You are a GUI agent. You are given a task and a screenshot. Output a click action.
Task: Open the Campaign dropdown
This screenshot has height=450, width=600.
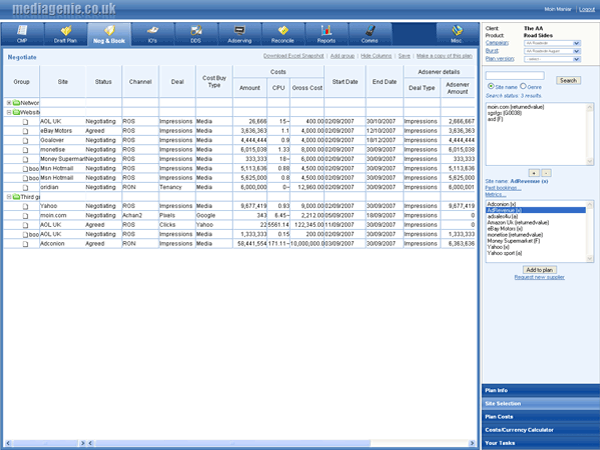(x=552, y=43)
